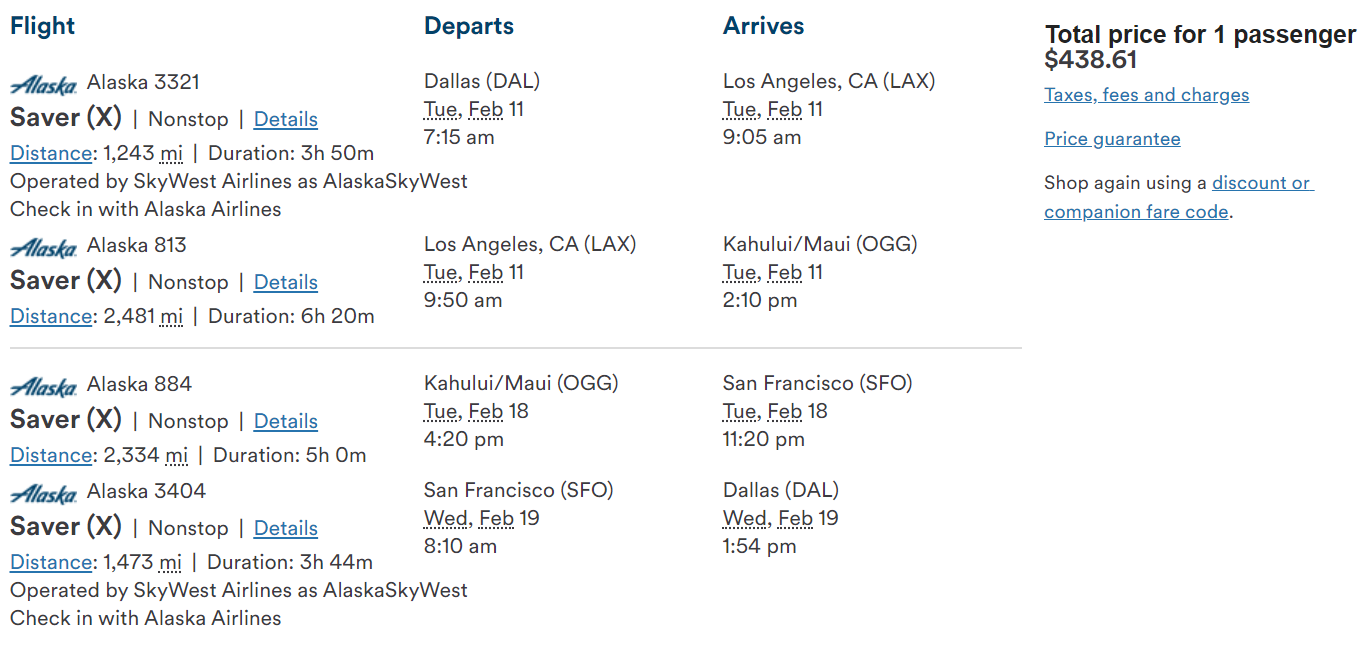Click Distance link for 2,481 mi flight
1364x648 pixels.
[51, 316]
